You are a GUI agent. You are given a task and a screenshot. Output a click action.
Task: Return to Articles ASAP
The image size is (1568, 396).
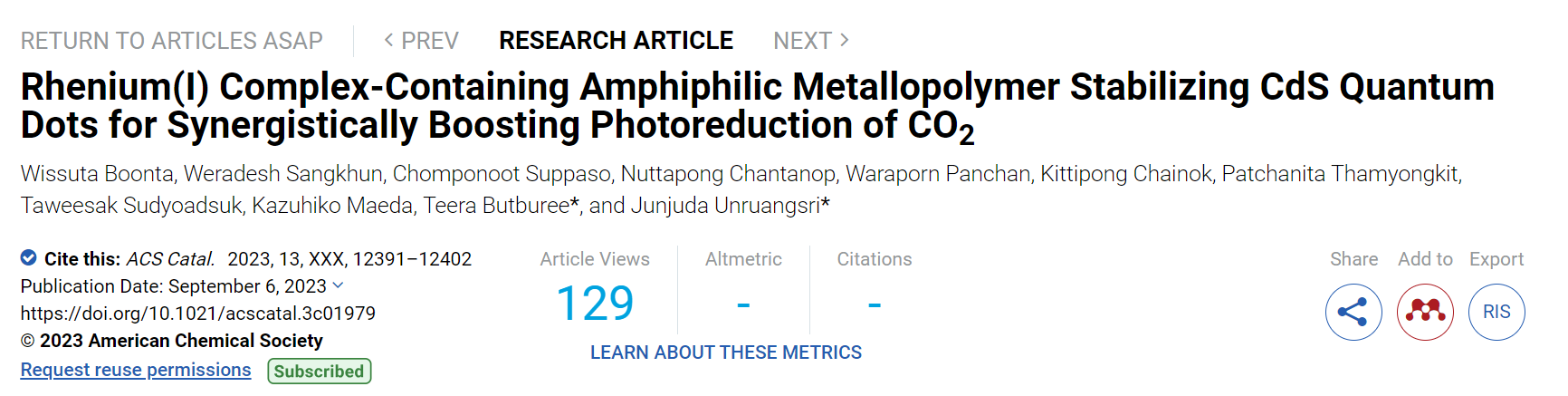pos(172,41)
